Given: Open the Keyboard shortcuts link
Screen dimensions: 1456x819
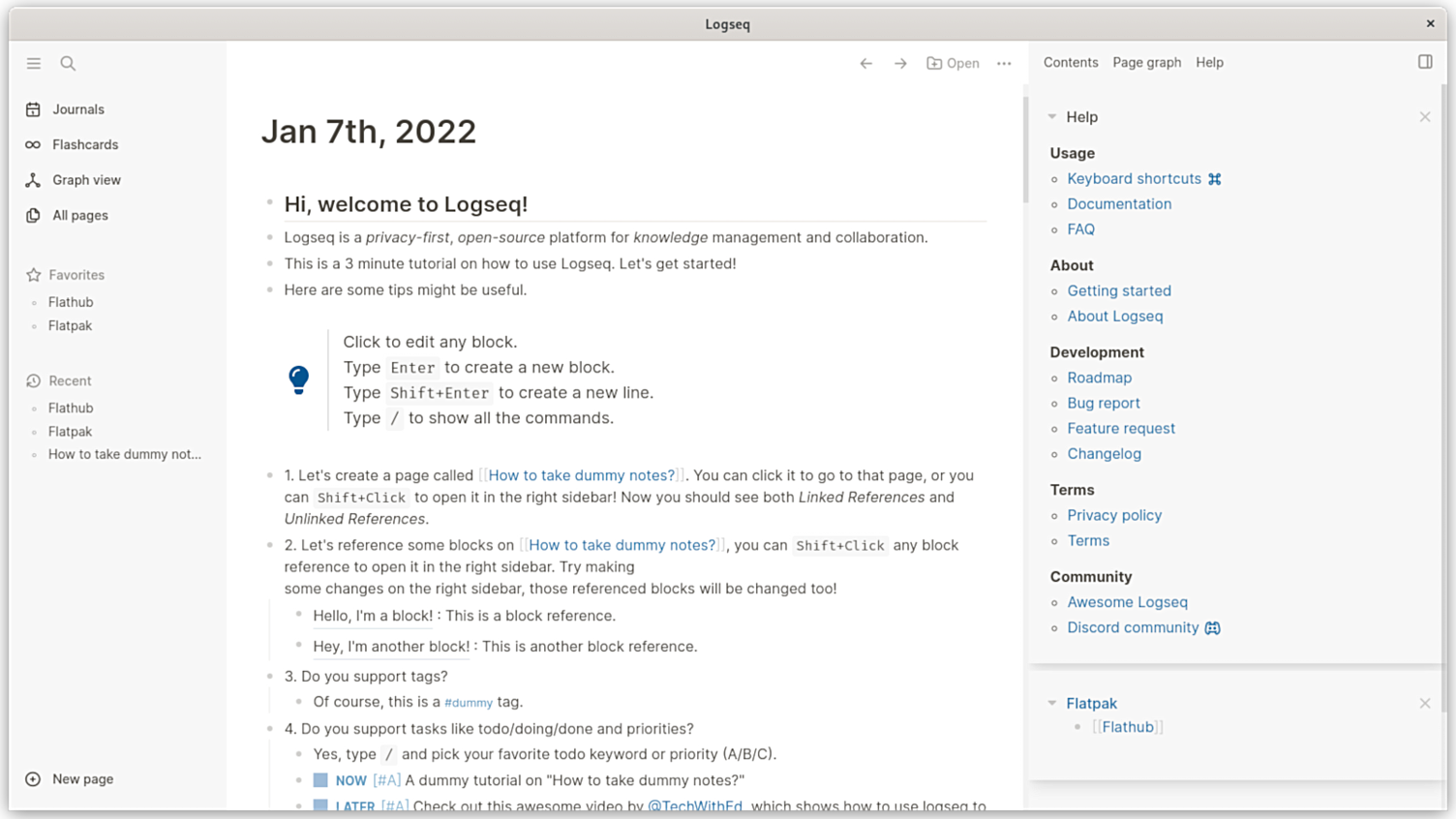Looking at the screenshot, I should pyautogui.click(x=1134, y=179).
